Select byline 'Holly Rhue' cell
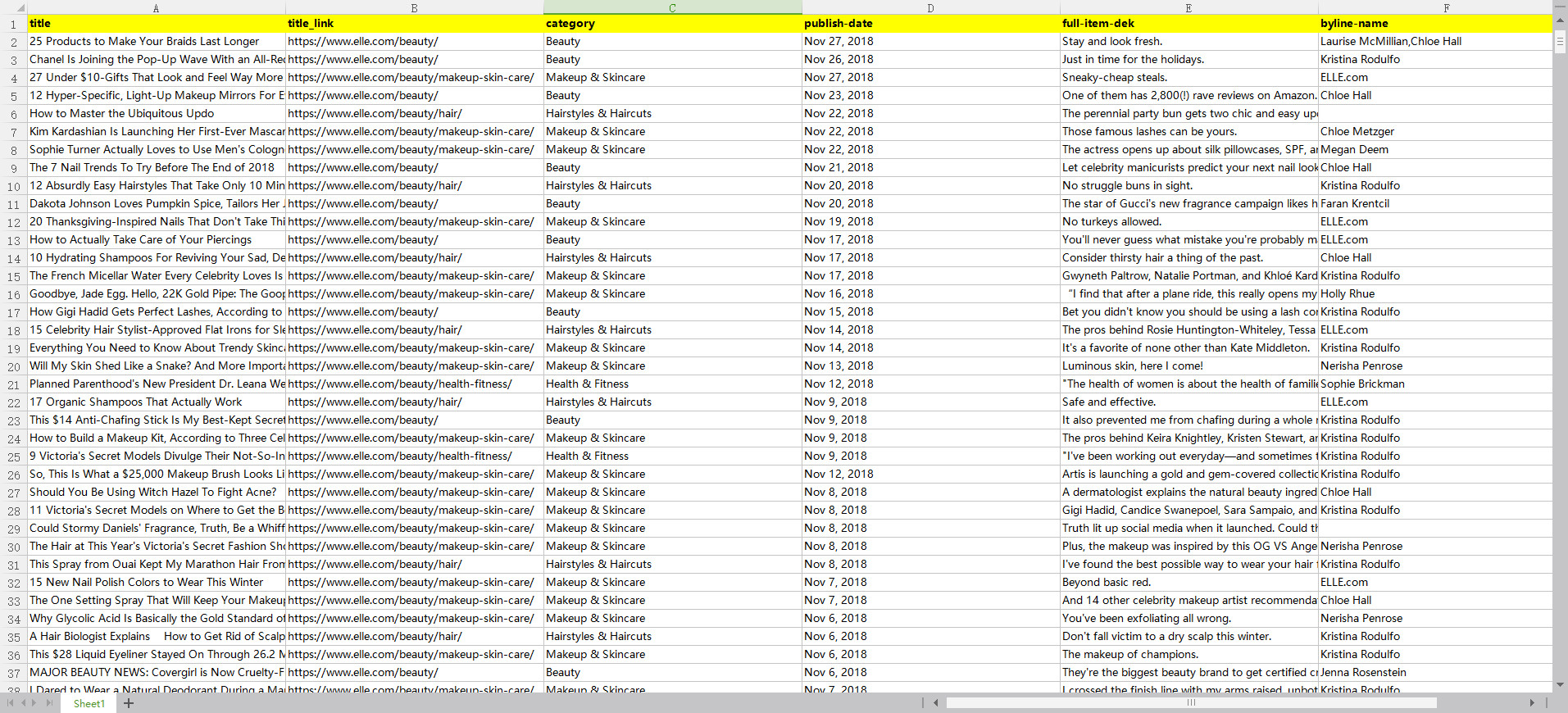This screenshot has width=1568, height=713. 1435,294
